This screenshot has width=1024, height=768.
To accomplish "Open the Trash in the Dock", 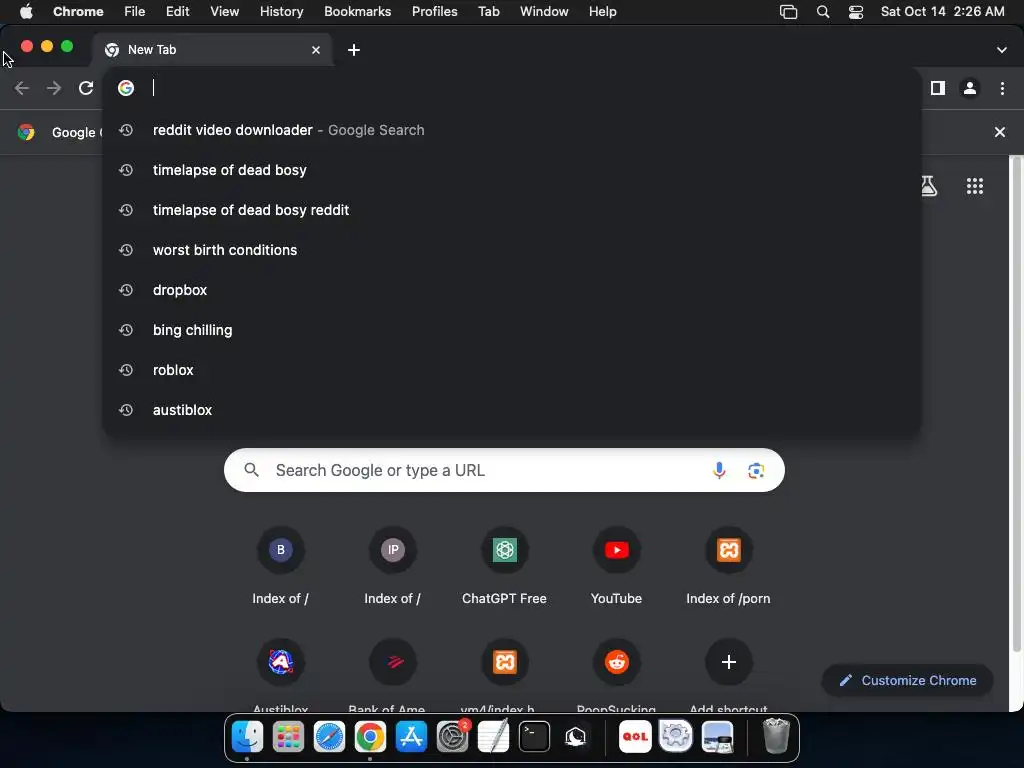I will pyautogui.click(x=776, y=737).
